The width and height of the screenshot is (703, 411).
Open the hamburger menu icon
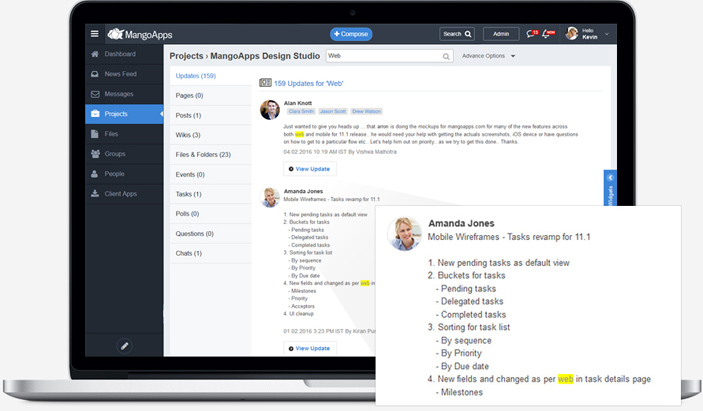[94, 34]
